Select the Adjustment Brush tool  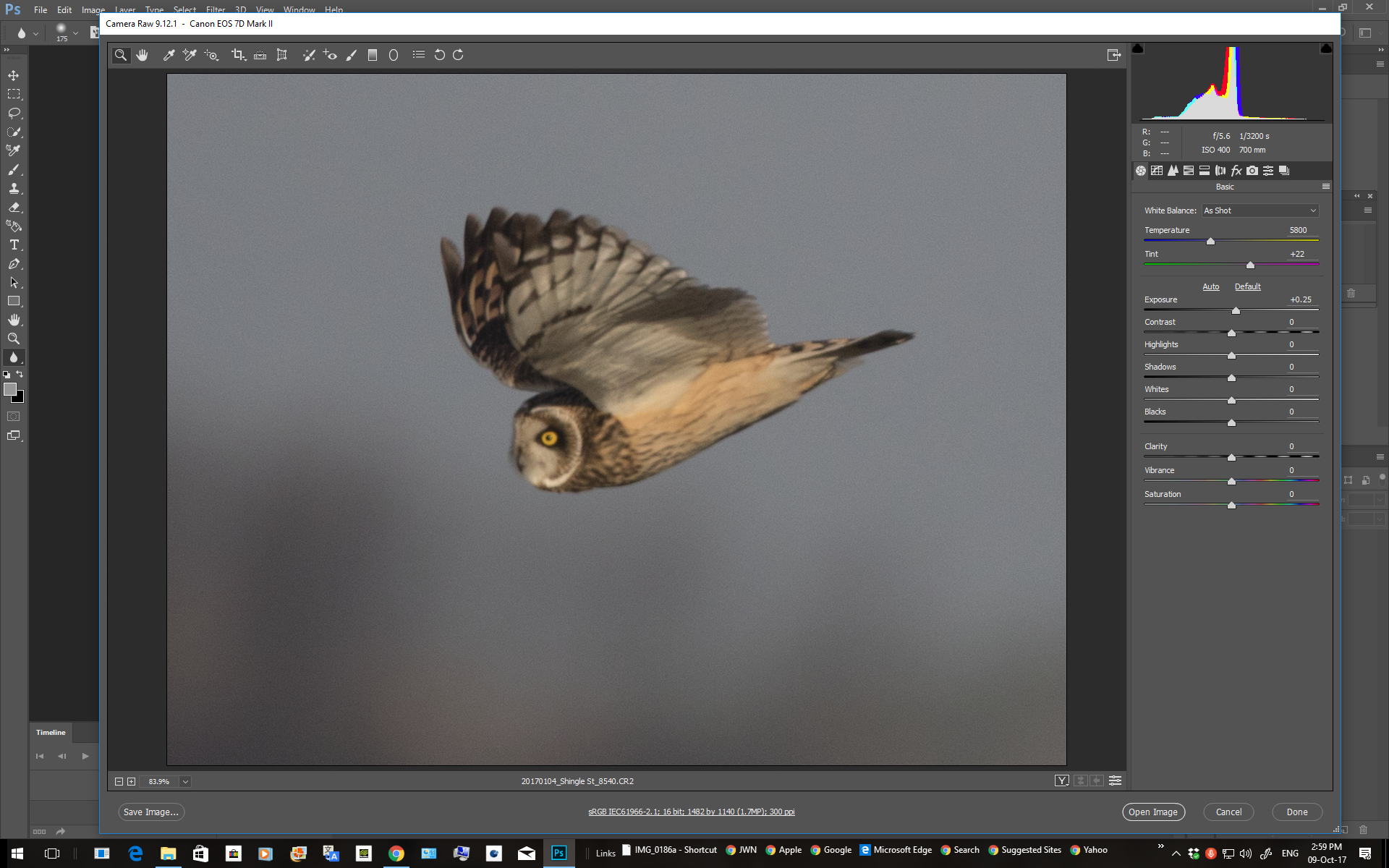pos(352,55)
